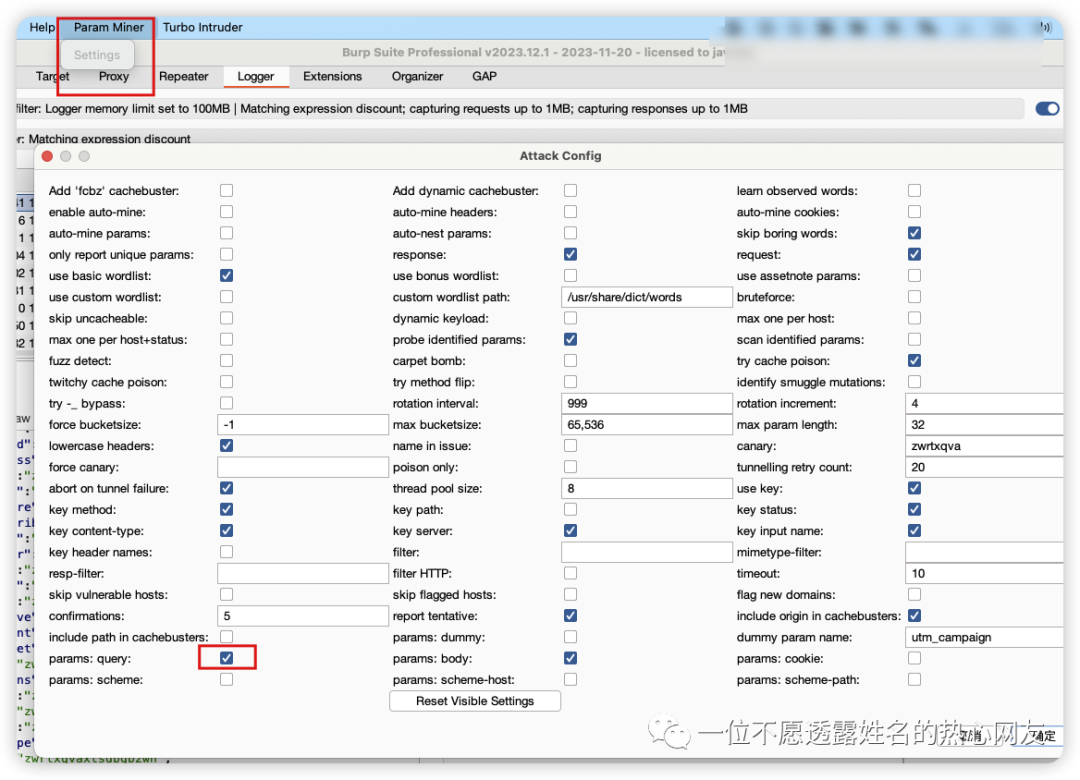Enable use custom wordlist checkbox
The width and height of the screenshot is (1080, 780).
pos(226,297)
